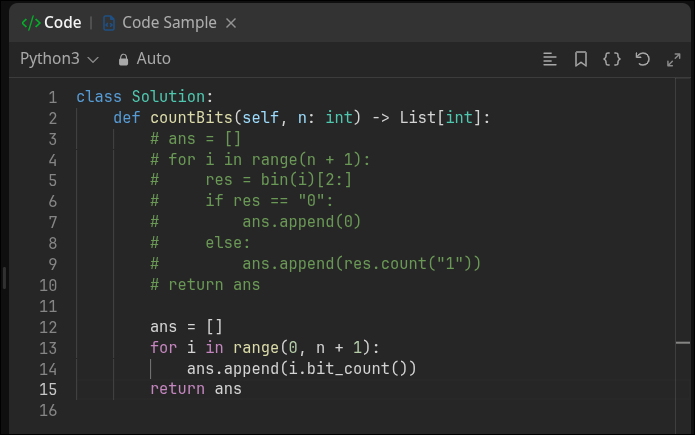Click the commented '# else:' line

[200, 243]
